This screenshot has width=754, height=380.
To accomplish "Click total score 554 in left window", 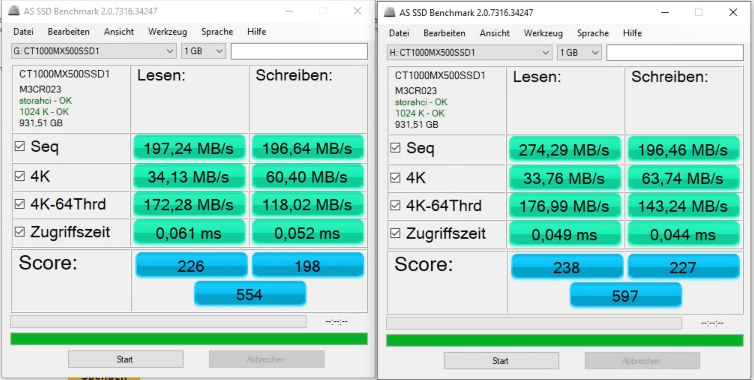I will pyautogui.click(x=250, y=294).
